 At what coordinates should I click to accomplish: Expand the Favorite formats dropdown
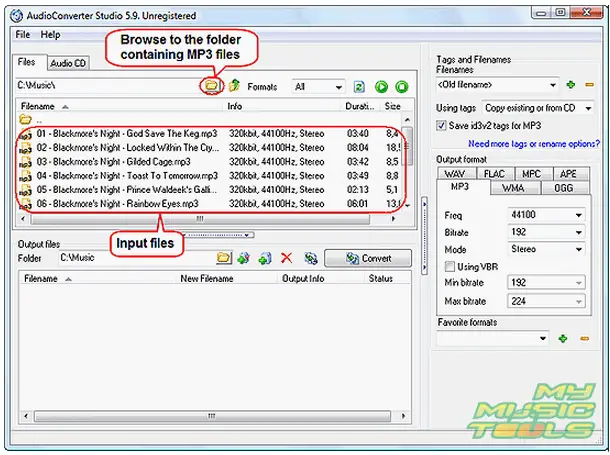pyautogui.click(x=543, y=338)
